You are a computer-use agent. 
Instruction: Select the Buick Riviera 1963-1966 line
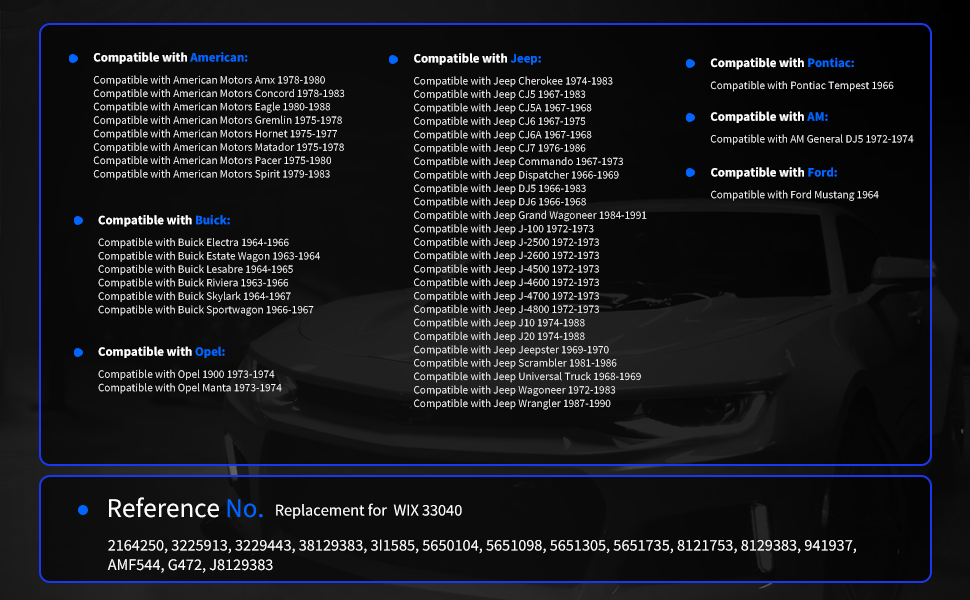(x=193, y=283)
